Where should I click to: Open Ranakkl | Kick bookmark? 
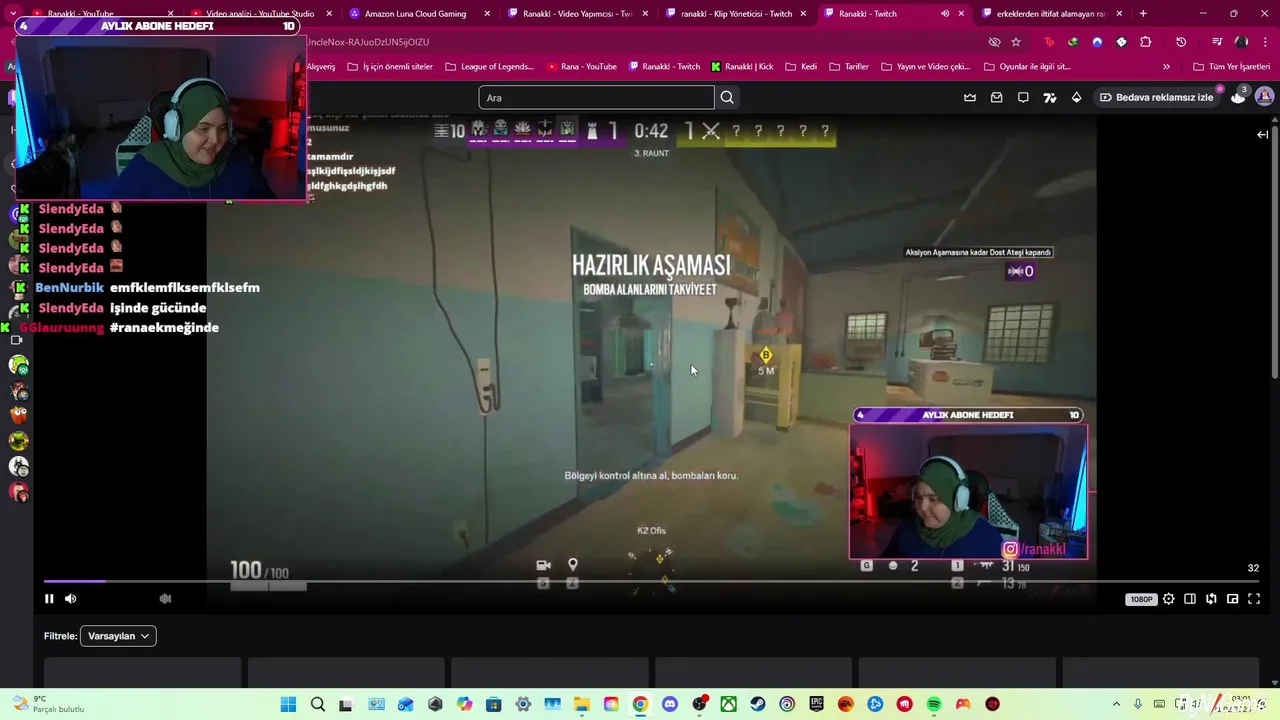[742, 66]
